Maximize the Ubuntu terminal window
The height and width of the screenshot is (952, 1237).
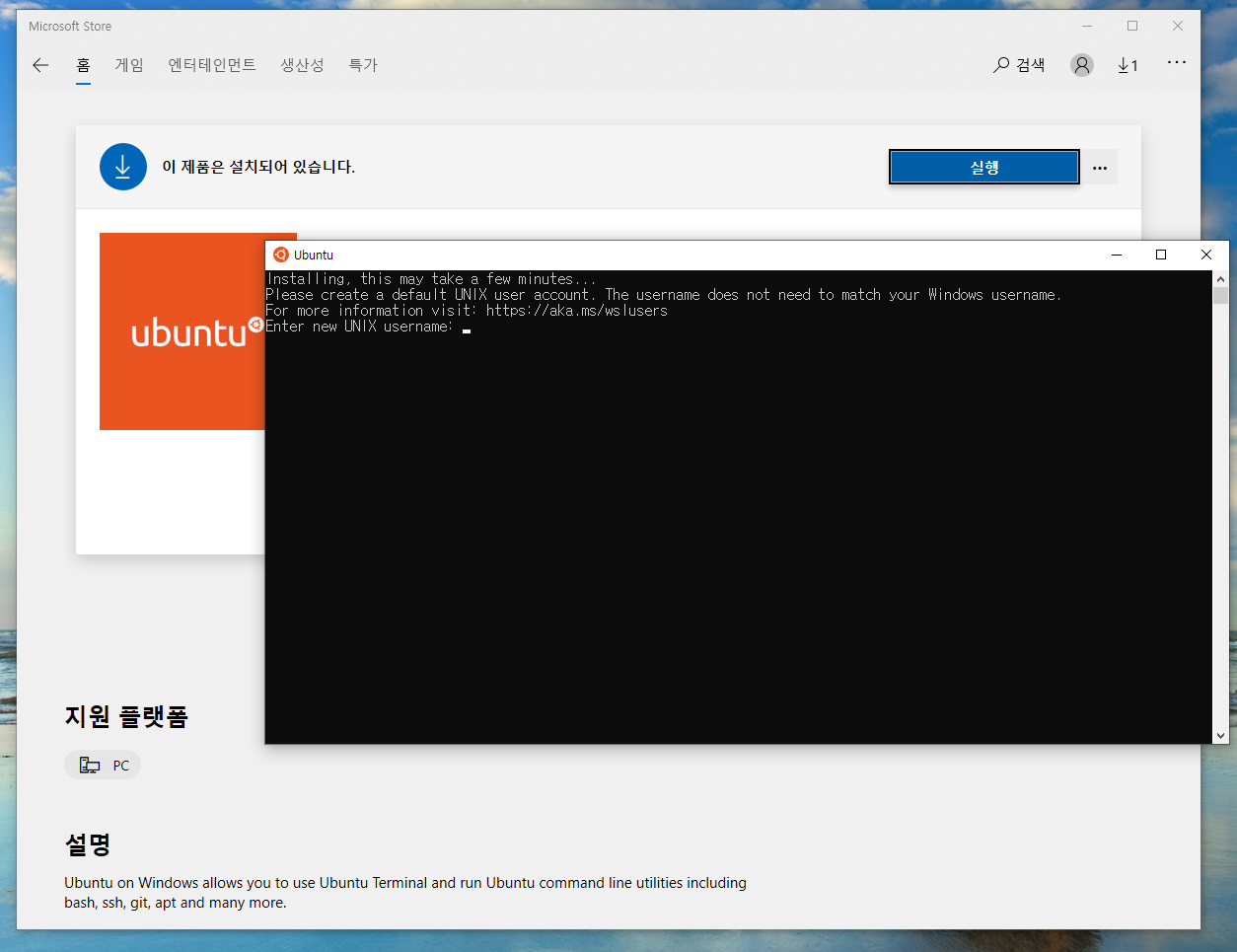(1161, 255)
